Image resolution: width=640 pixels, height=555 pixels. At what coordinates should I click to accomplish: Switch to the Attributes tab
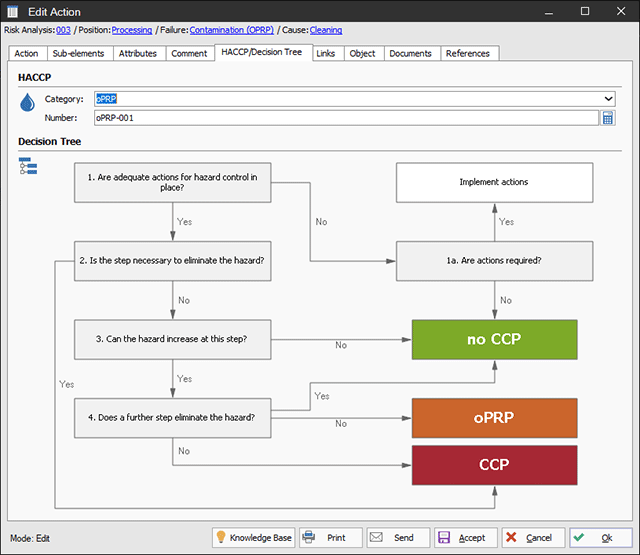138,53
